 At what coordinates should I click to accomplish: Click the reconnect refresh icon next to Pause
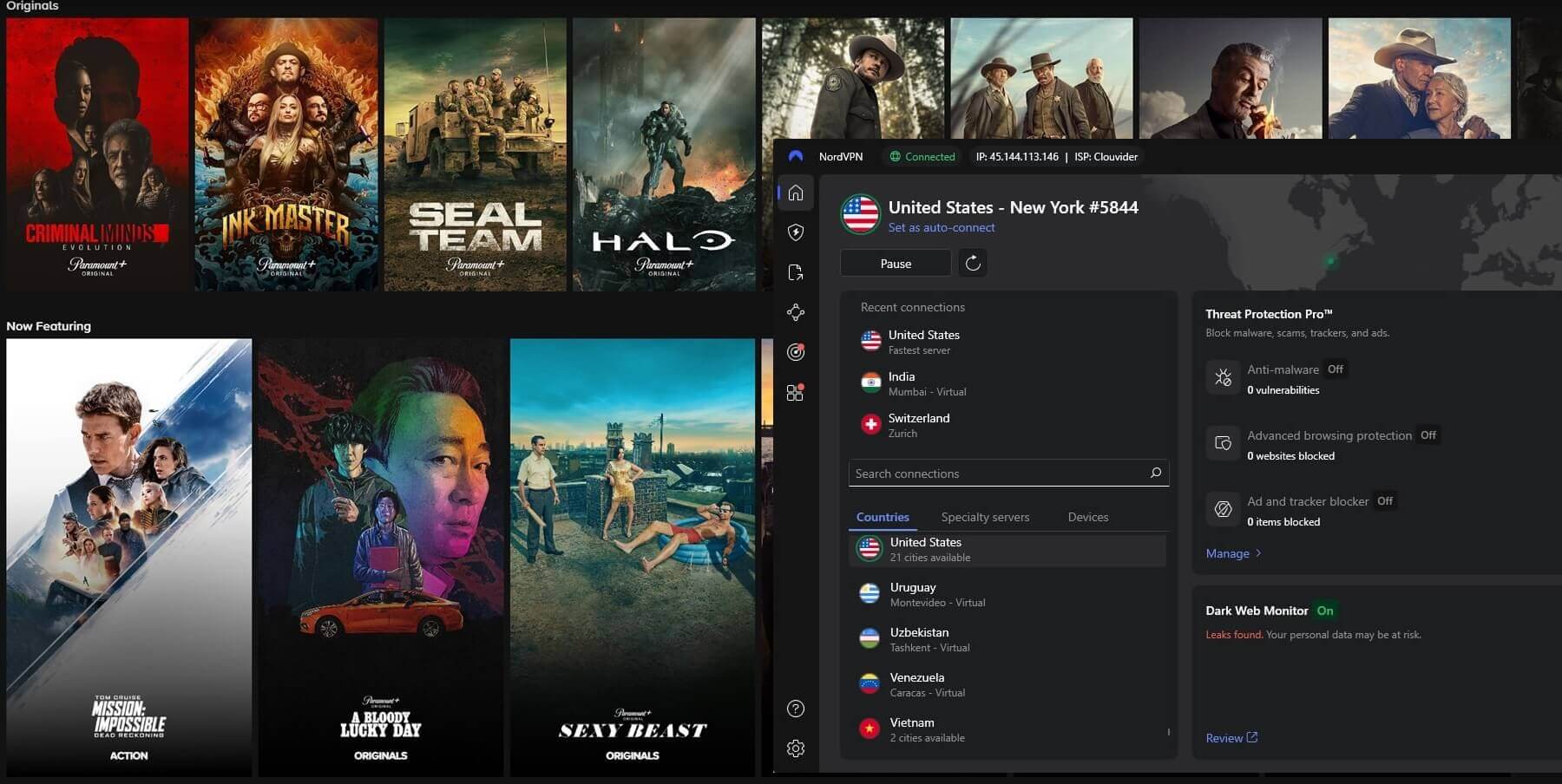(973, 263)
